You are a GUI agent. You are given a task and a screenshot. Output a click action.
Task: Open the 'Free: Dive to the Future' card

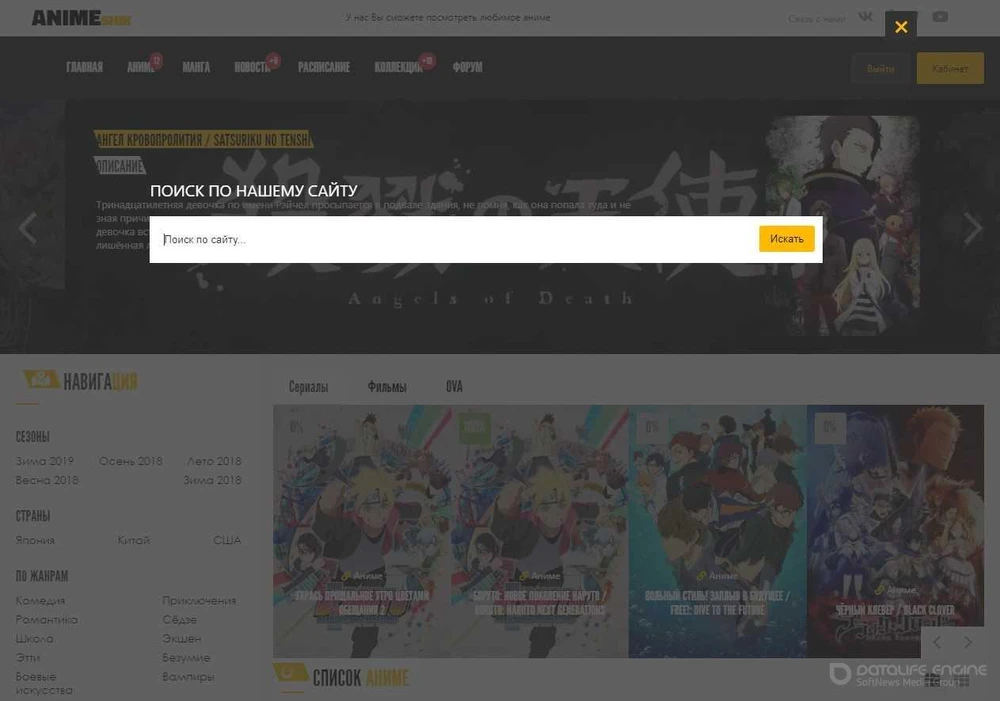click(717, 531)
